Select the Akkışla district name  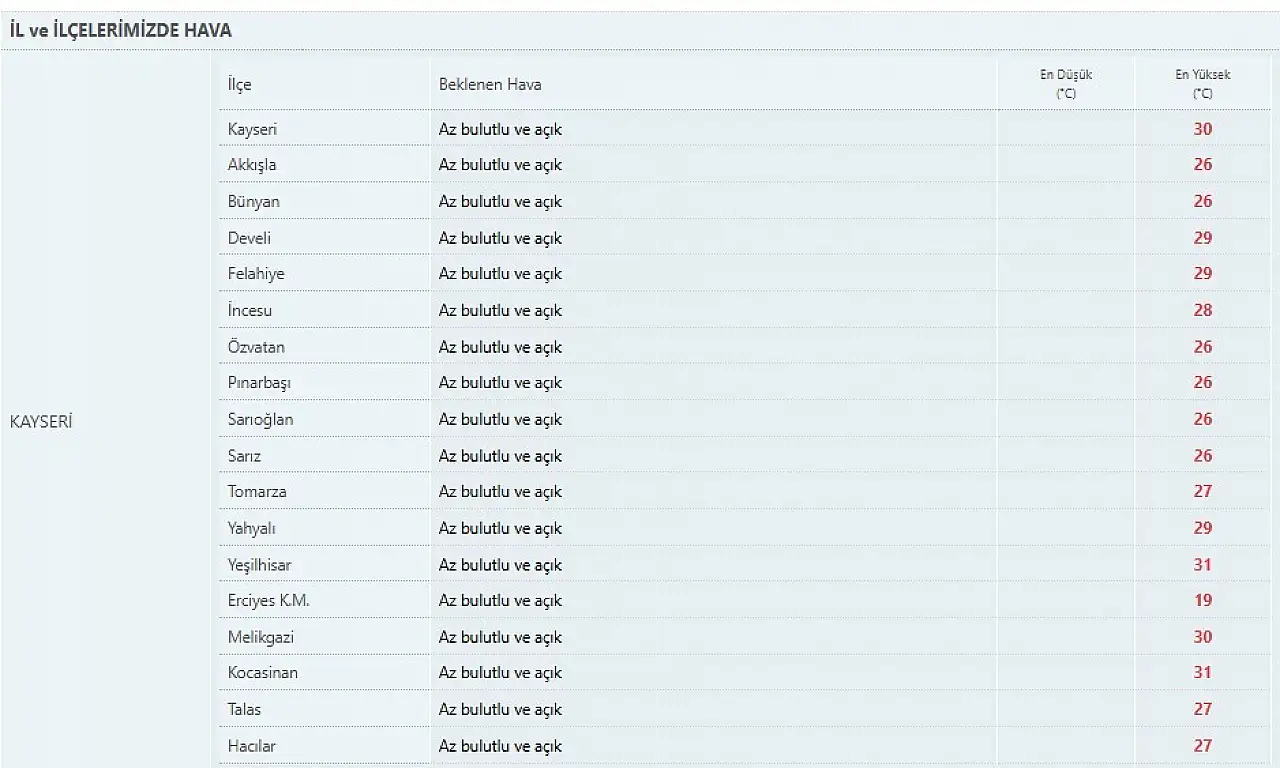point(252,165)
